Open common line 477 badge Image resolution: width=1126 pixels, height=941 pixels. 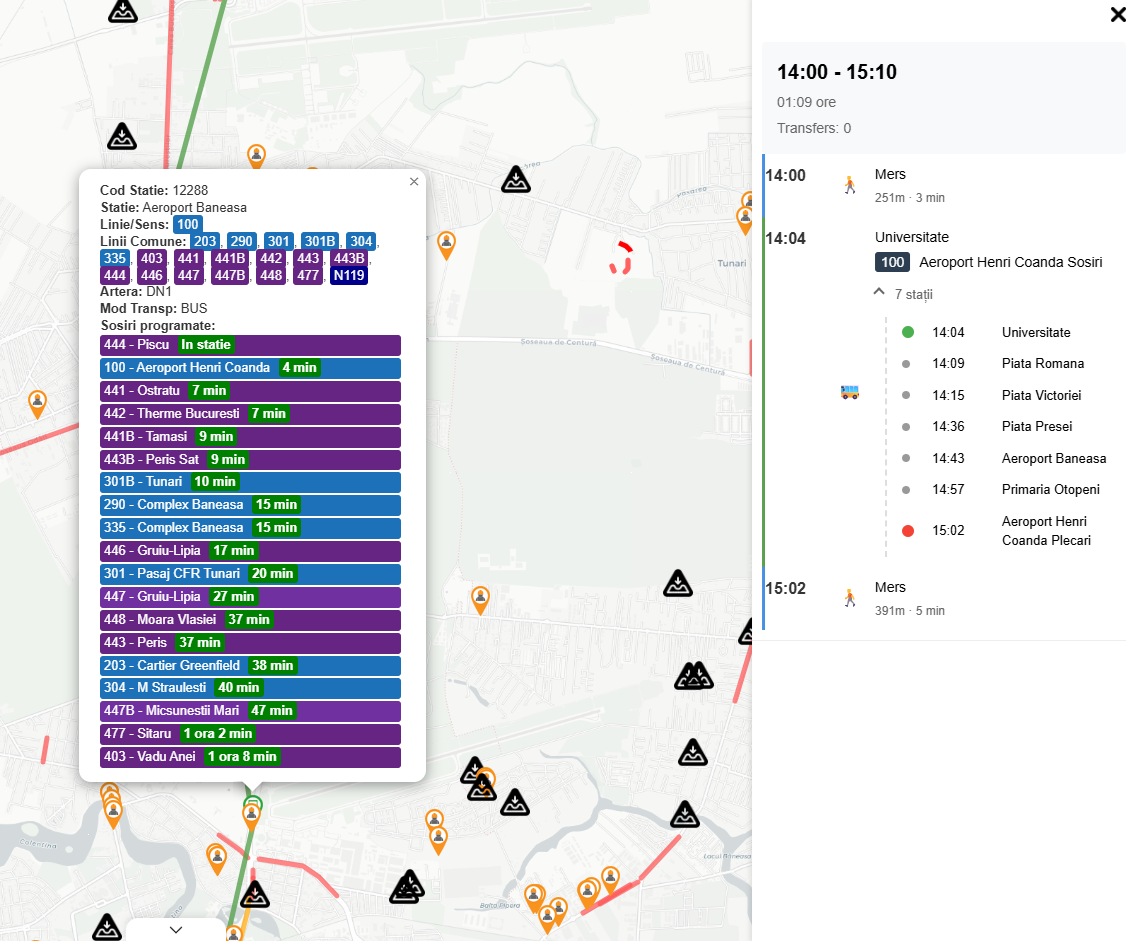click(x=308, y=276)
